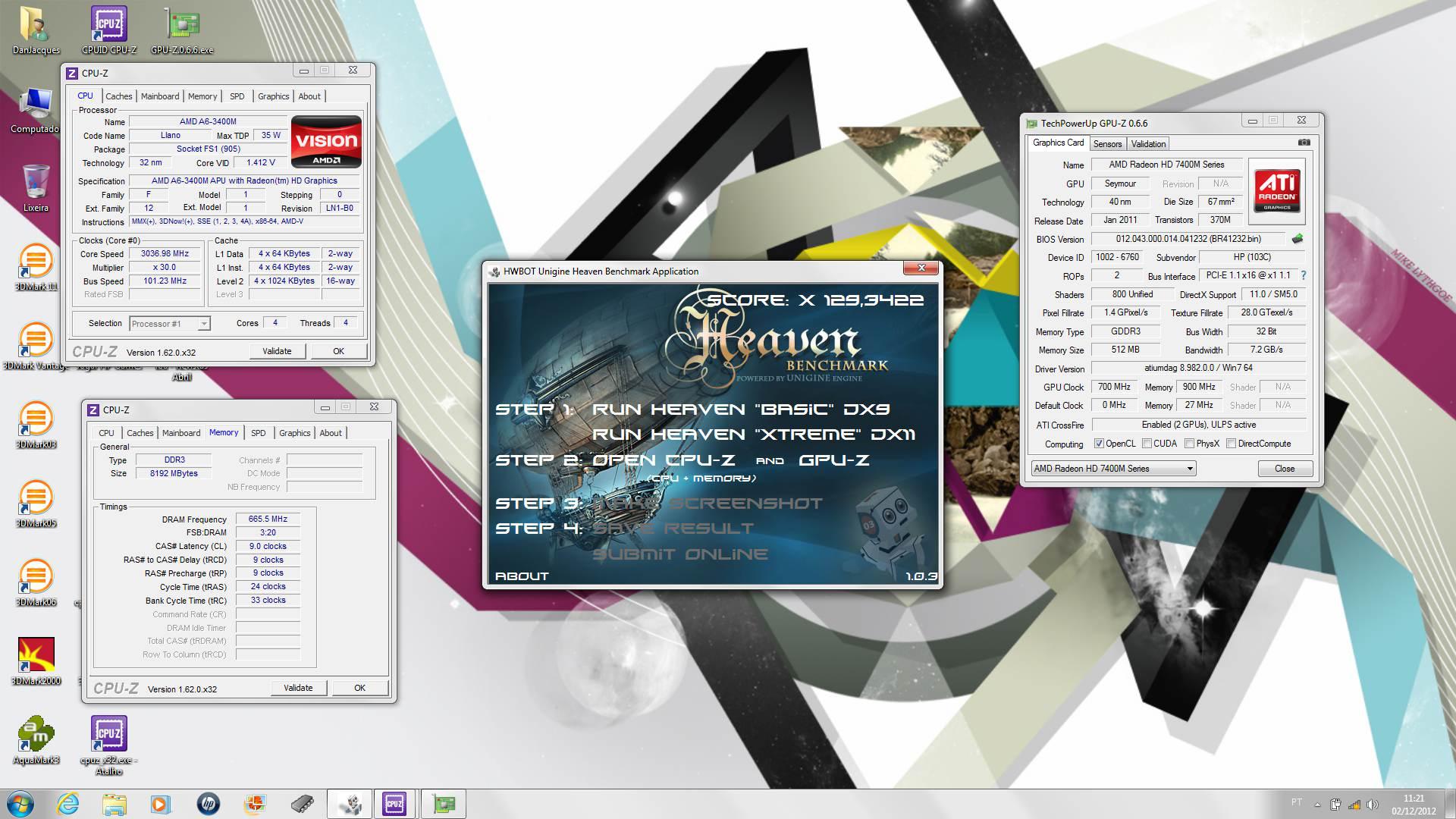This screenshot has width=1456, height=819.
Task: Click the DRAM Frequency value 665.5 MHz
Action: [268, 519]
